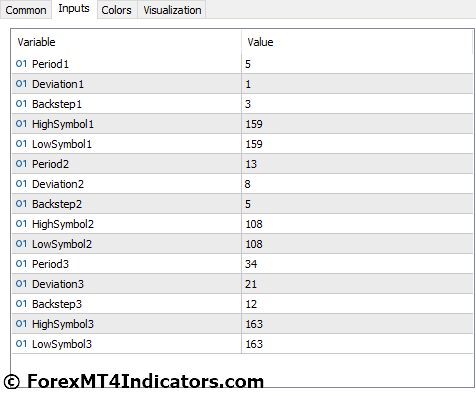The height and width of the screenshot is (396, 476).
Task: Edit the Period1 value 5
Action: [357, 64]
